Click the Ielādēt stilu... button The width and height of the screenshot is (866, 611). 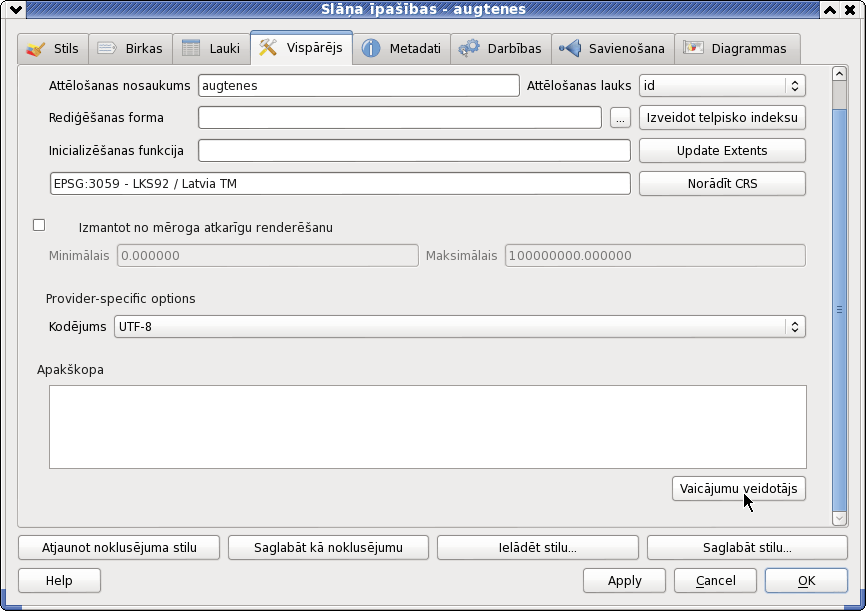pyautogui.click(x=537, y=547)
